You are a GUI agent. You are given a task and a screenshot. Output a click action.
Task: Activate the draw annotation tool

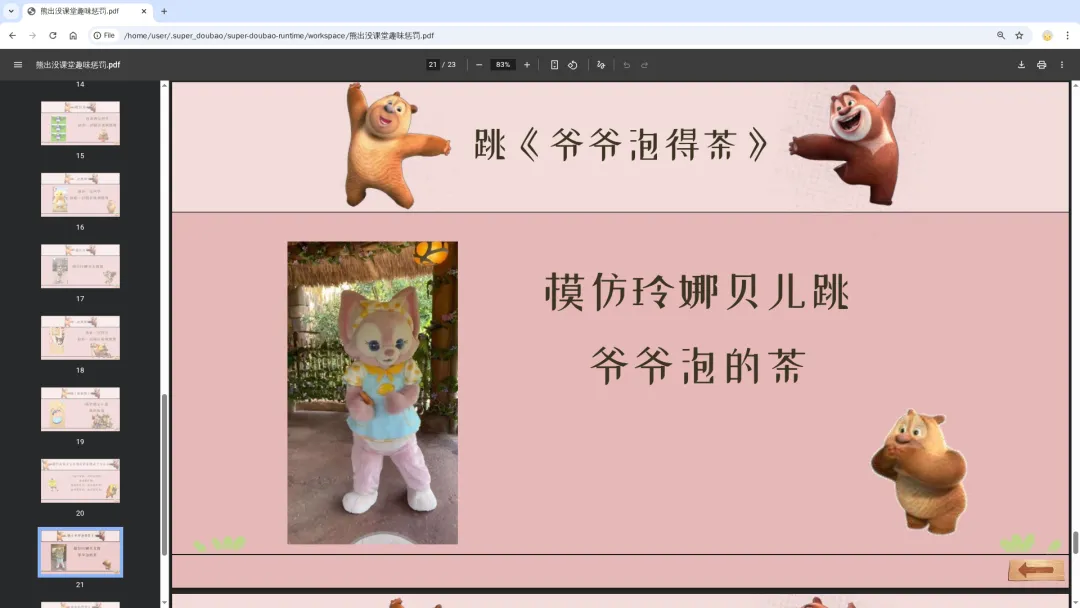coord(601,65)
